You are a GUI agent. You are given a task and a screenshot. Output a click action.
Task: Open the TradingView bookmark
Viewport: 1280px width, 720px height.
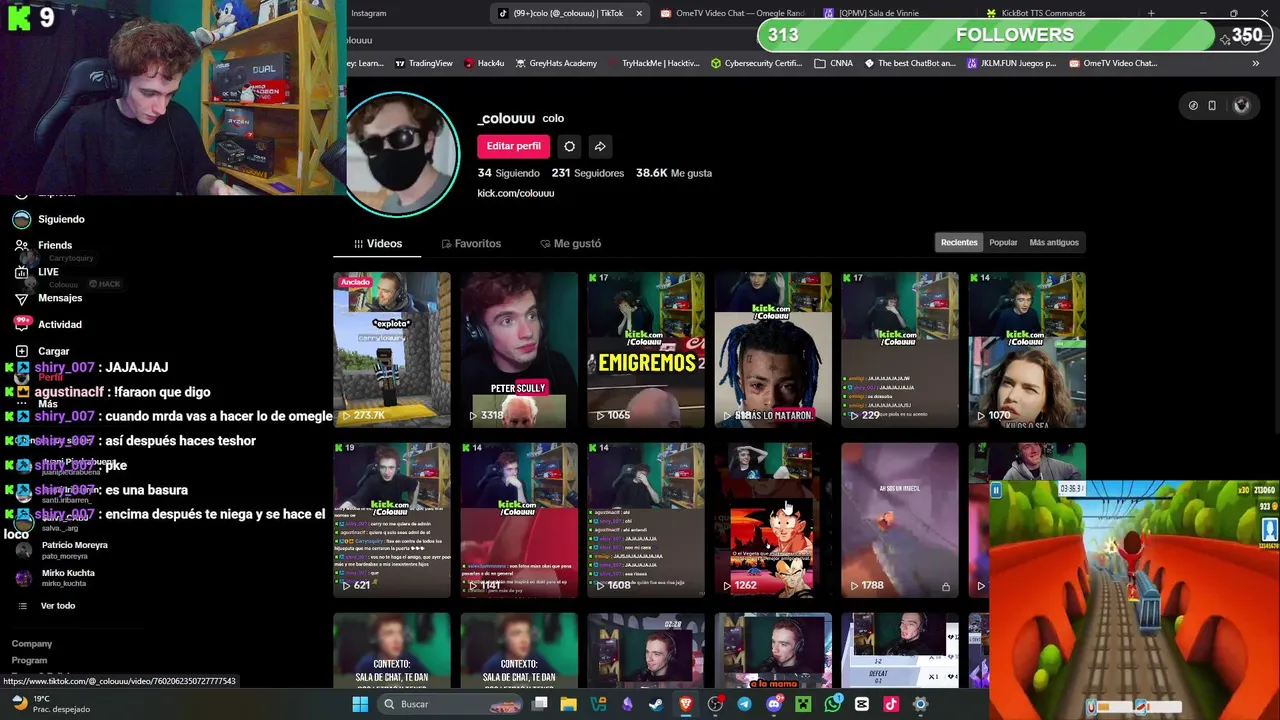tap(424, 63)
